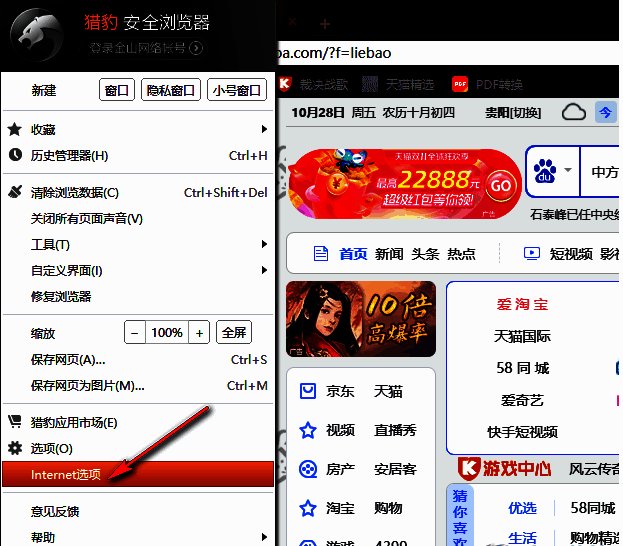Open 选项(O) settings entry
The image size is (623, 546).
point(138,448)
